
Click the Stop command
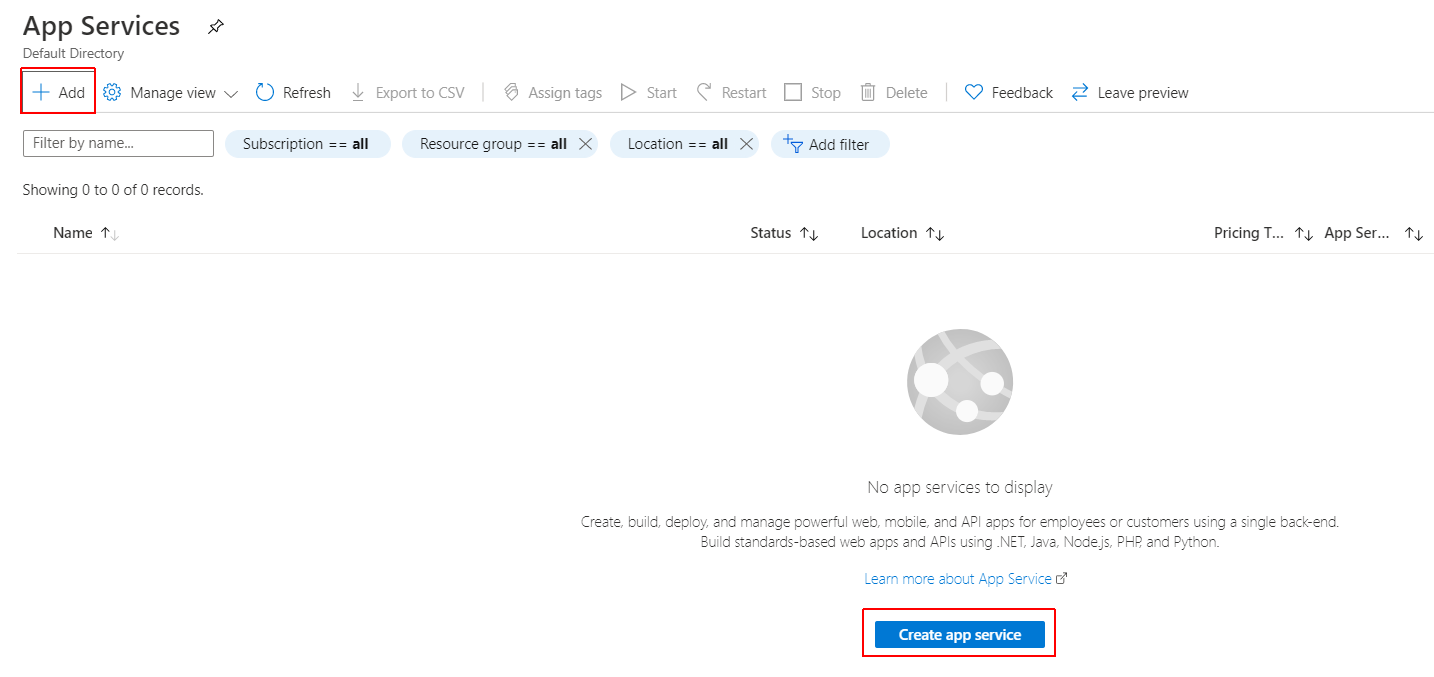(x=813, y=93)
